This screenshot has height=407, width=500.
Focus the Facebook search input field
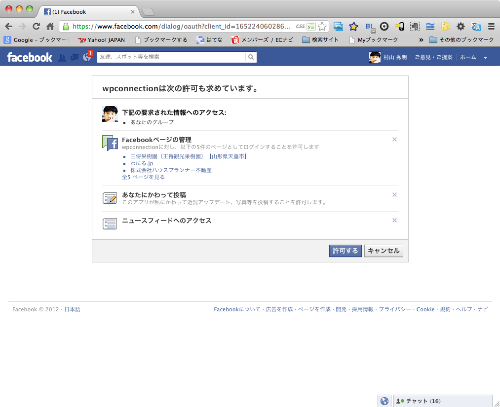[171, 57]
